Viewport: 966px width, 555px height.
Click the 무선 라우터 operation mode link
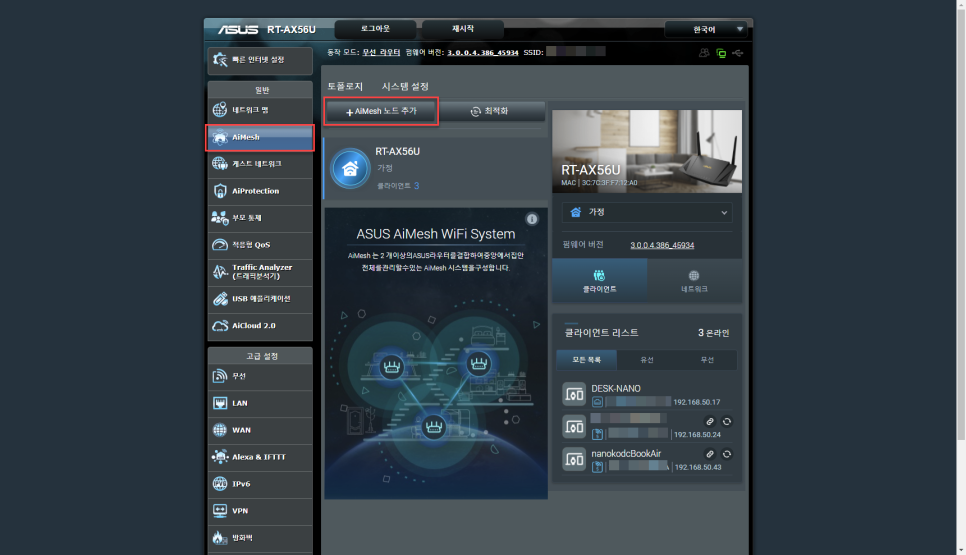[x=381, y=52]
